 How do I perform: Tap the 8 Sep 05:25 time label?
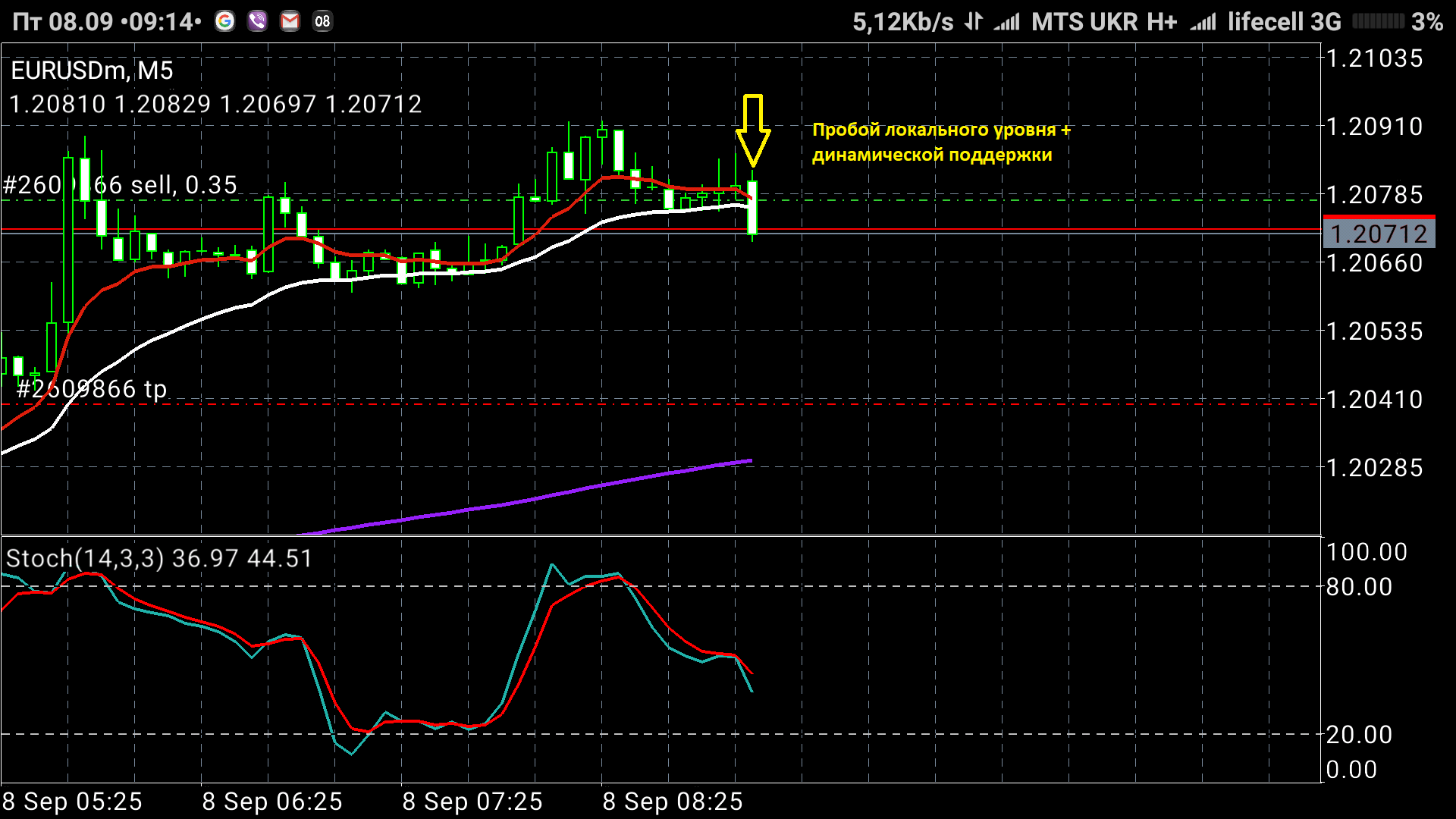click(72, 802)
